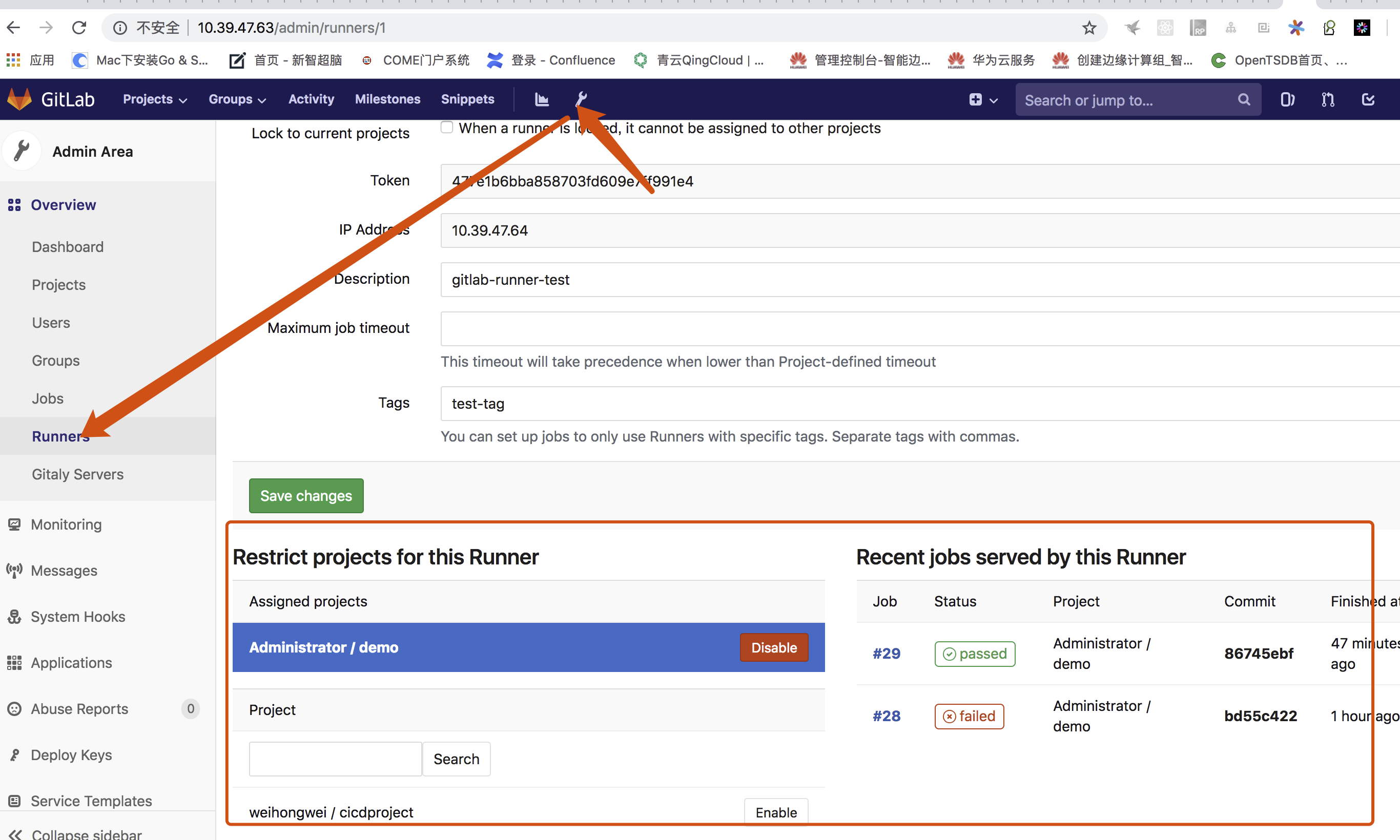The image size is (1400, 840).
Task: Select Gitaly Servers in sidebar
Action: click(77, 474)
